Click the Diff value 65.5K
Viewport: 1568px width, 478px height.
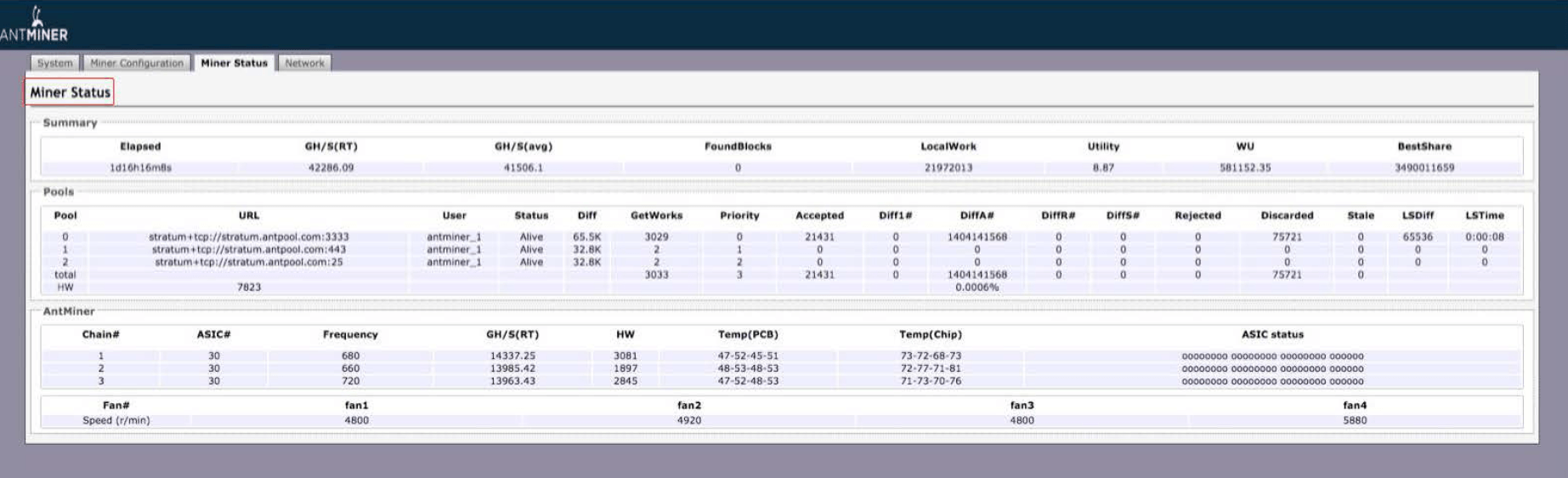[x=587, y=237]
